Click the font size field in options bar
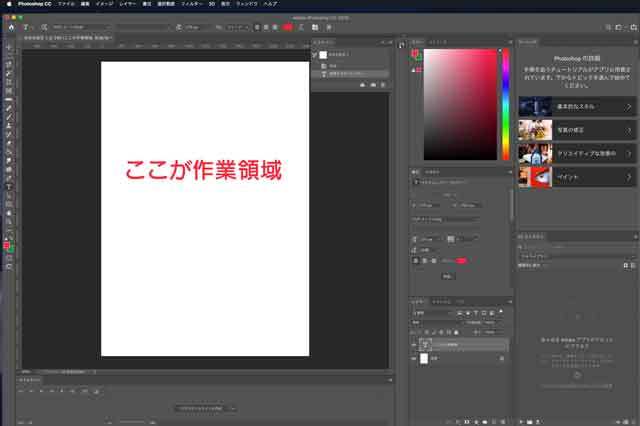This screenshot has width=640, height=426. pos(196,27)
